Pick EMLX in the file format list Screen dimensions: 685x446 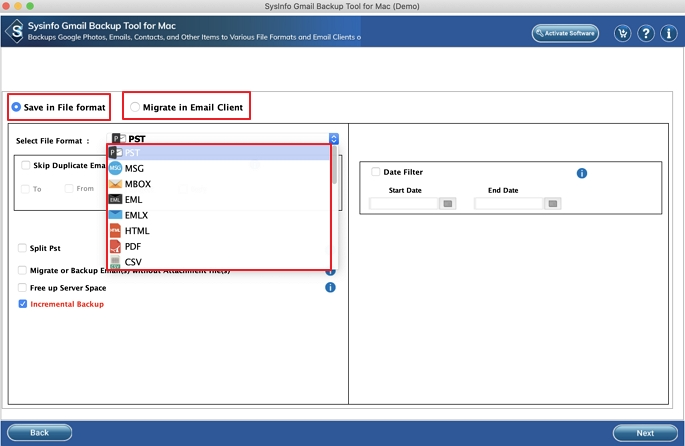(137, 215)
